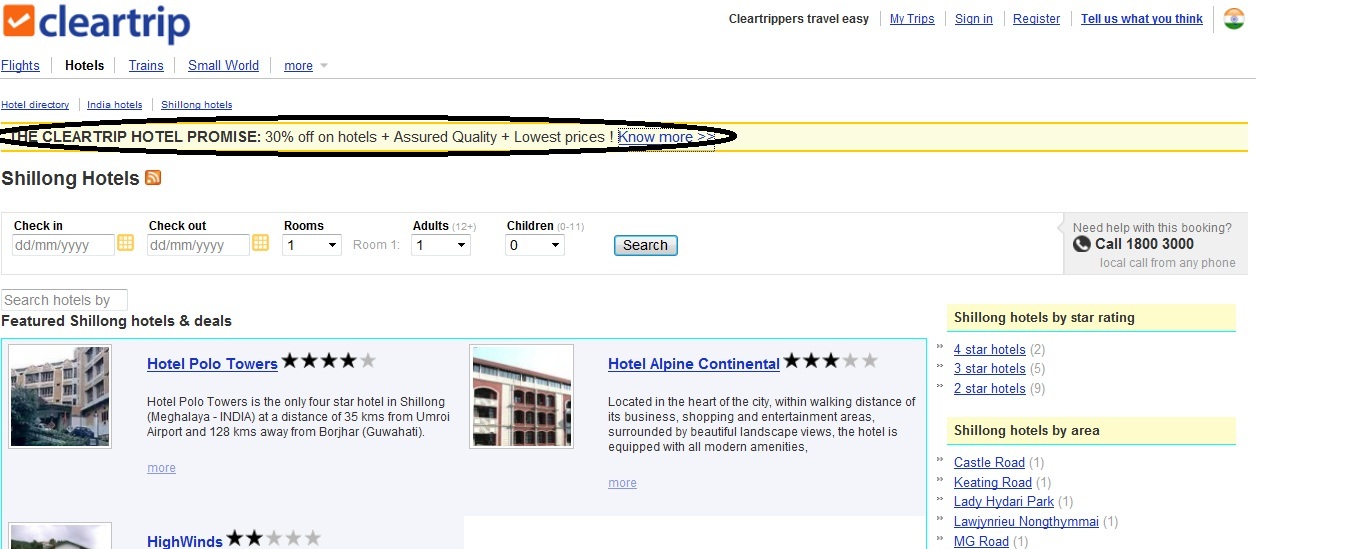
Task: Open the Children dropdown
Action: 535,245
